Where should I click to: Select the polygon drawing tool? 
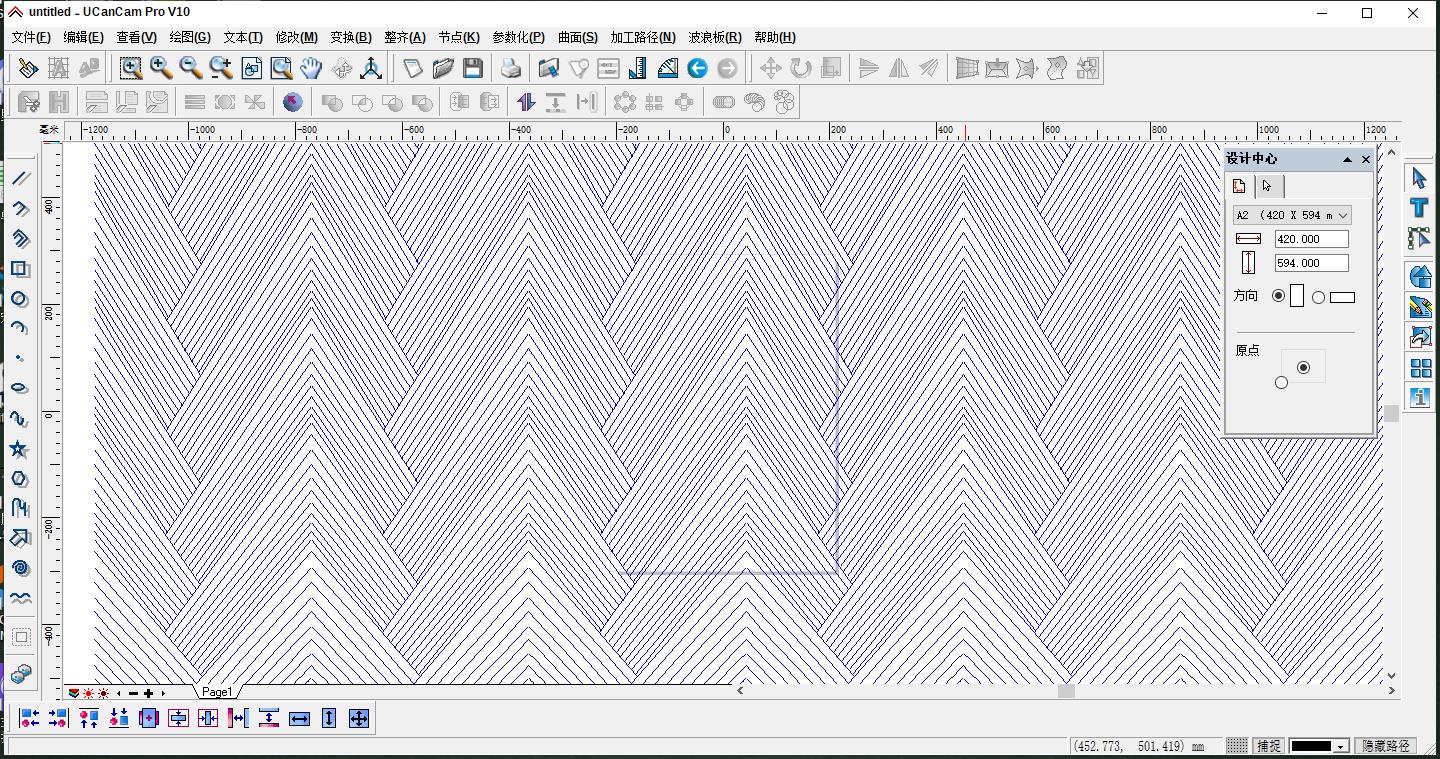tap(20, 479)
